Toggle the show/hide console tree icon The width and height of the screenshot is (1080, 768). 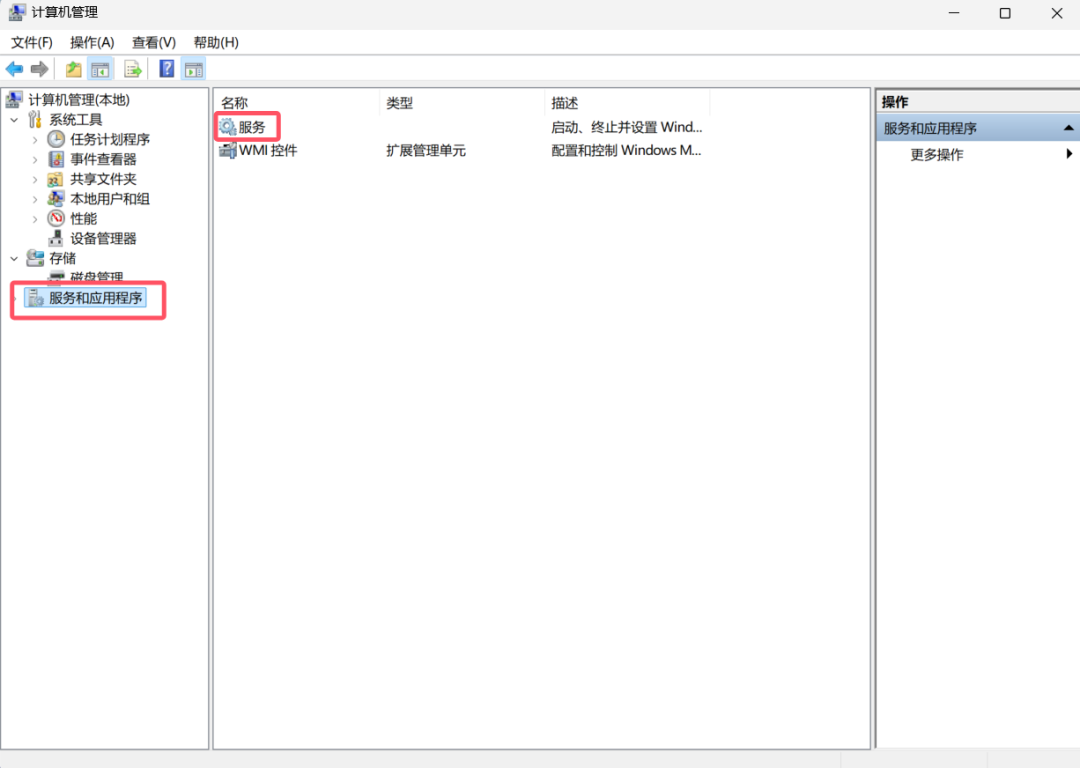tap(101, 69)
